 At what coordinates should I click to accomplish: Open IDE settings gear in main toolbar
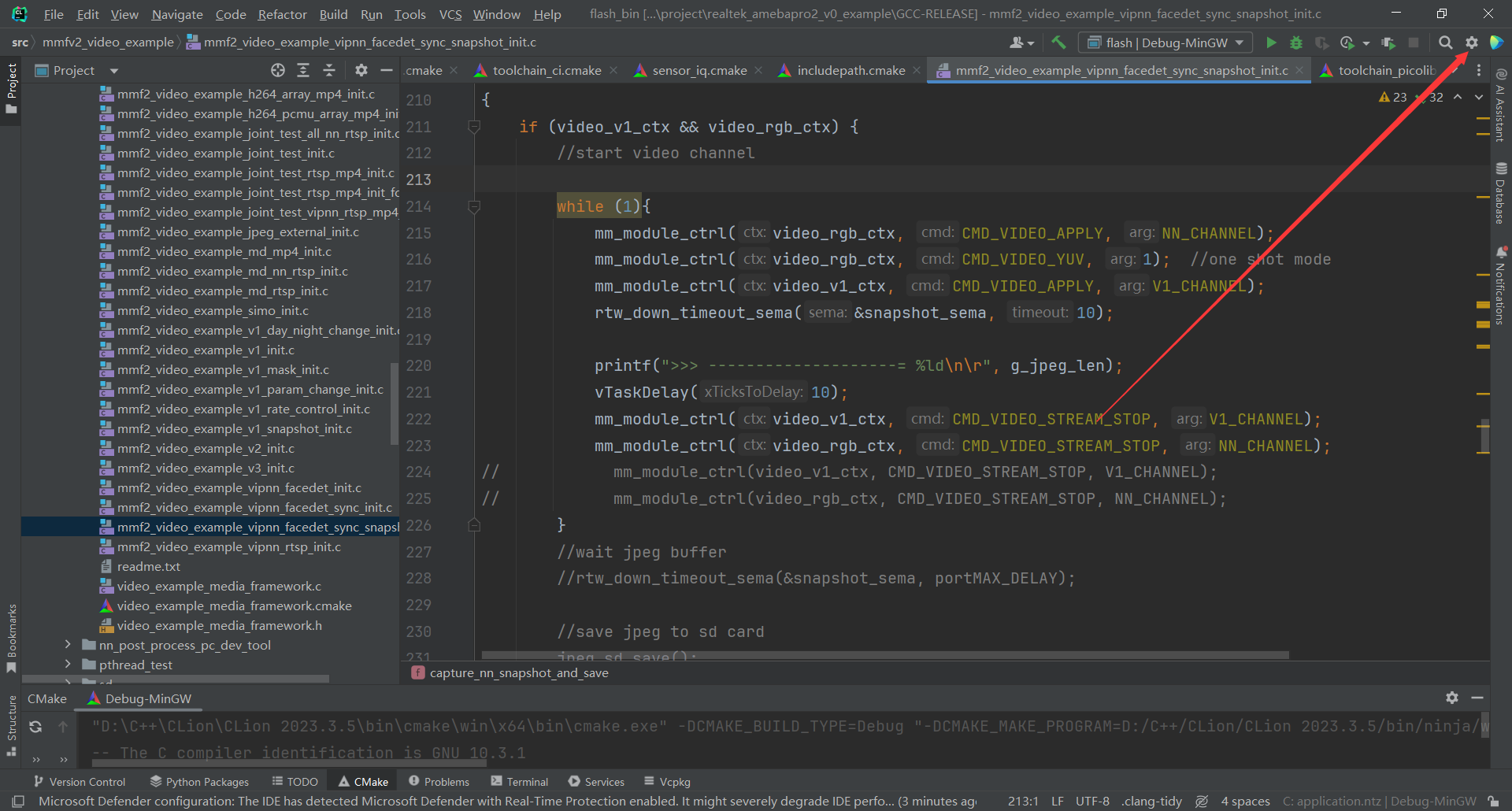(1472, 43)
